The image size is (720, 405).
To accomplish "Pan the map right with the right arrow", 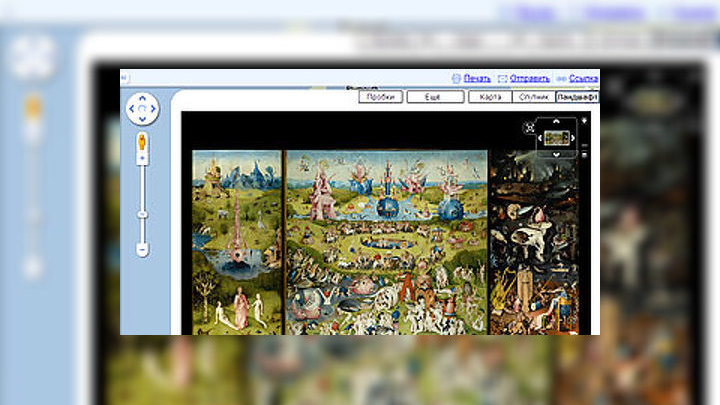I will click(x=153, y=109).
